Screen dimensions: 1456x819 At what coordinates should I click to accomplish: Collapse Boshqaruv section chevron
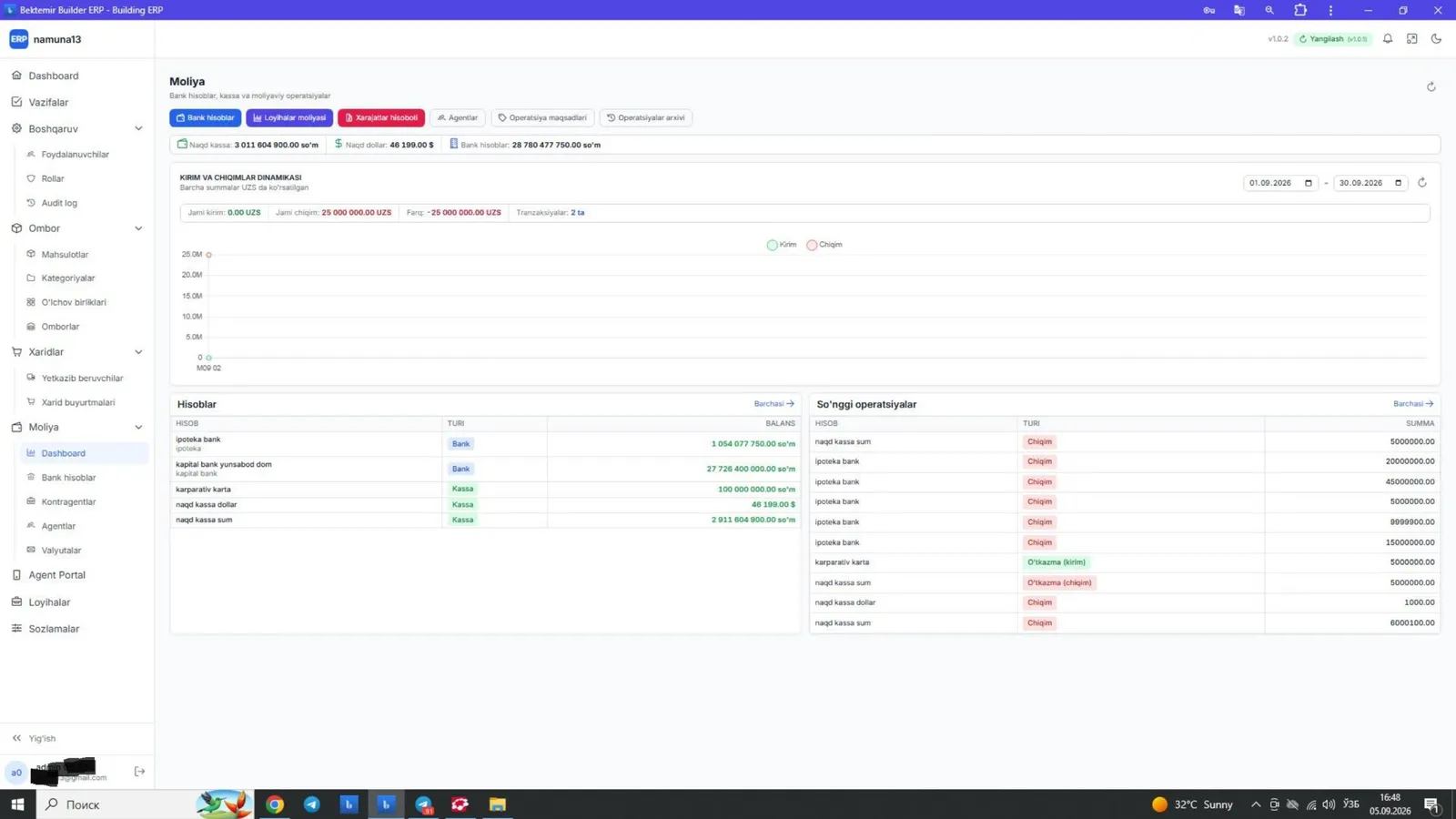click(x=138, y=129)
